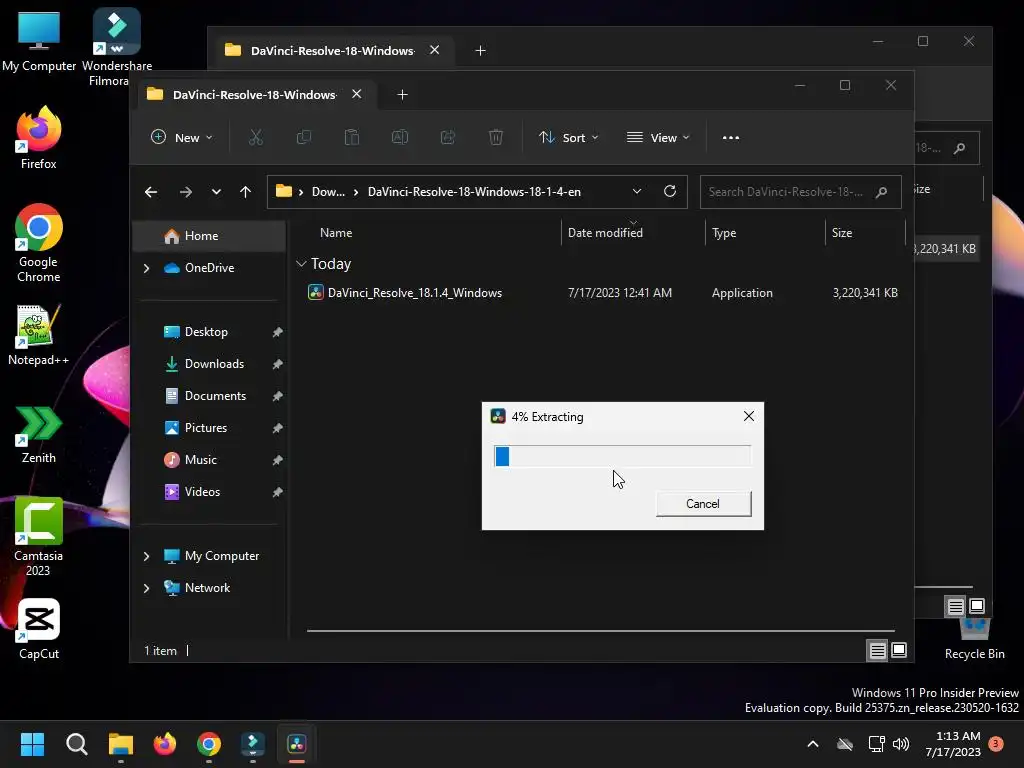Click the DaVinci-Resolve-18-Windows-18-1-4-en breadcrumb

(x=474, y=192)
